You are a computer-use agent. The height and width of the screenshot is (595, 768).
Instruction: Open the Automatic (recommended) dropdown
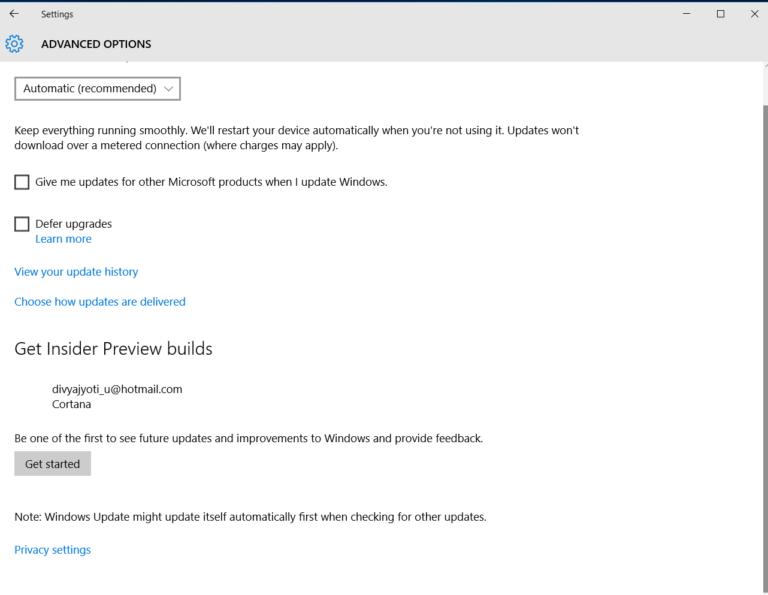pos(97,89)
